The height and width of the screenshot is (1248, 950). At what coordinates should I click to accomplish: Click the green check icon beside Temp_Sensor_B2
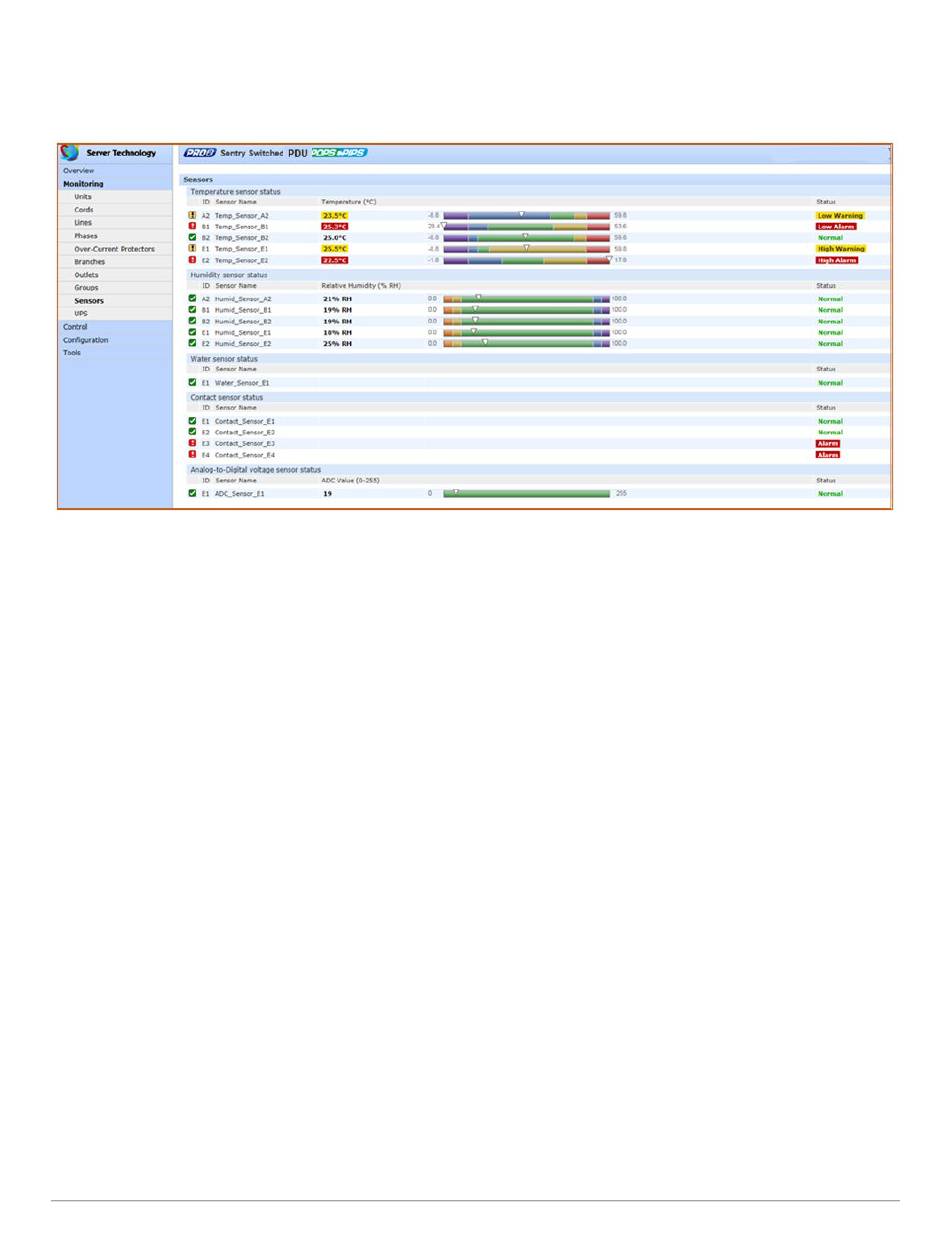tap(192, 237)
